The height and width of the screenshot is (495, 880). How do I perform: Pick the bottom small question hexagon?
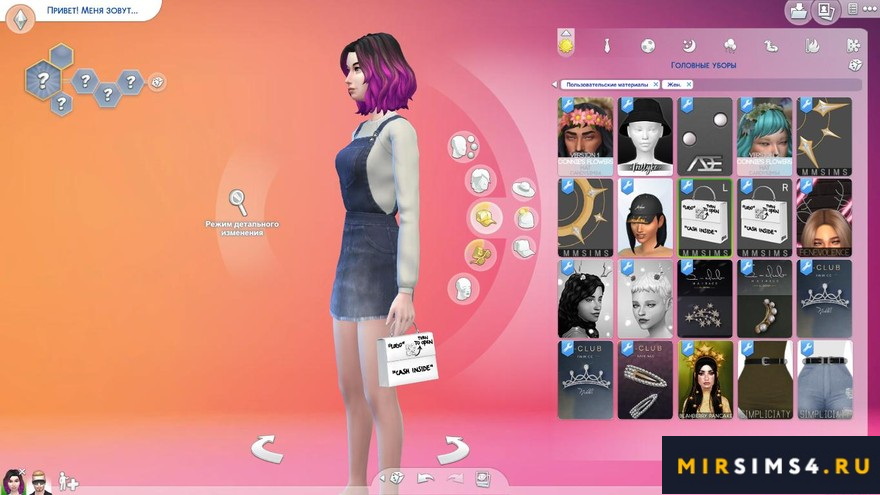(x=61, y=103)
